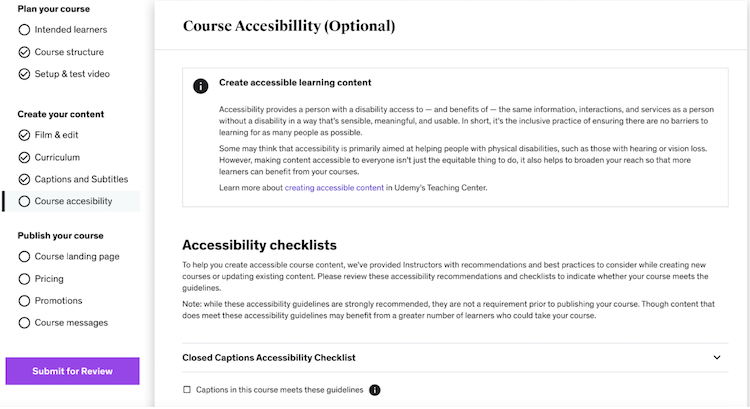Screen dimensions: 750x409
Task: Navigate to the Pricing section
Action: (x=49, y=279)
